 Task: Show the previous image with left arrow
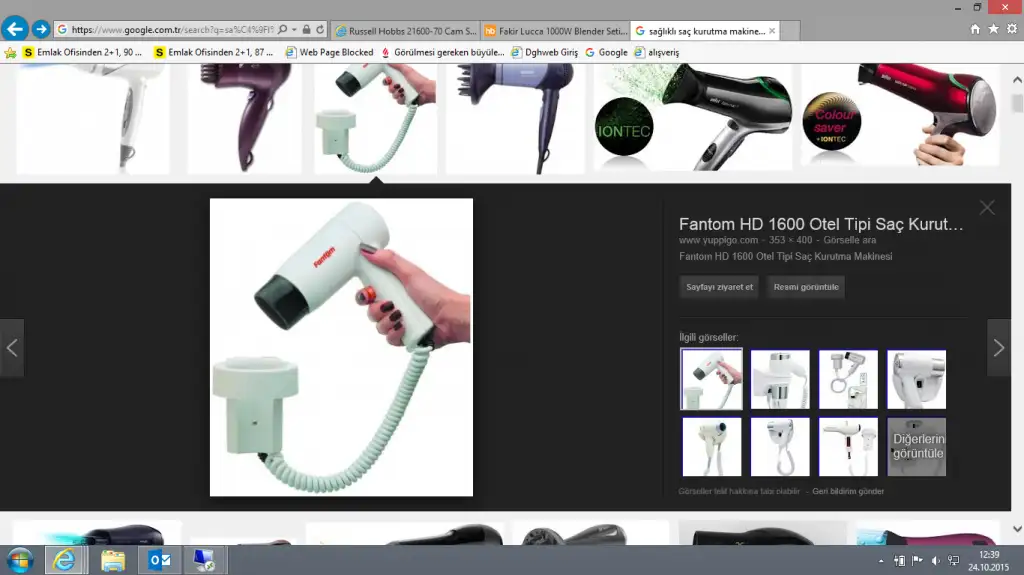12,348
